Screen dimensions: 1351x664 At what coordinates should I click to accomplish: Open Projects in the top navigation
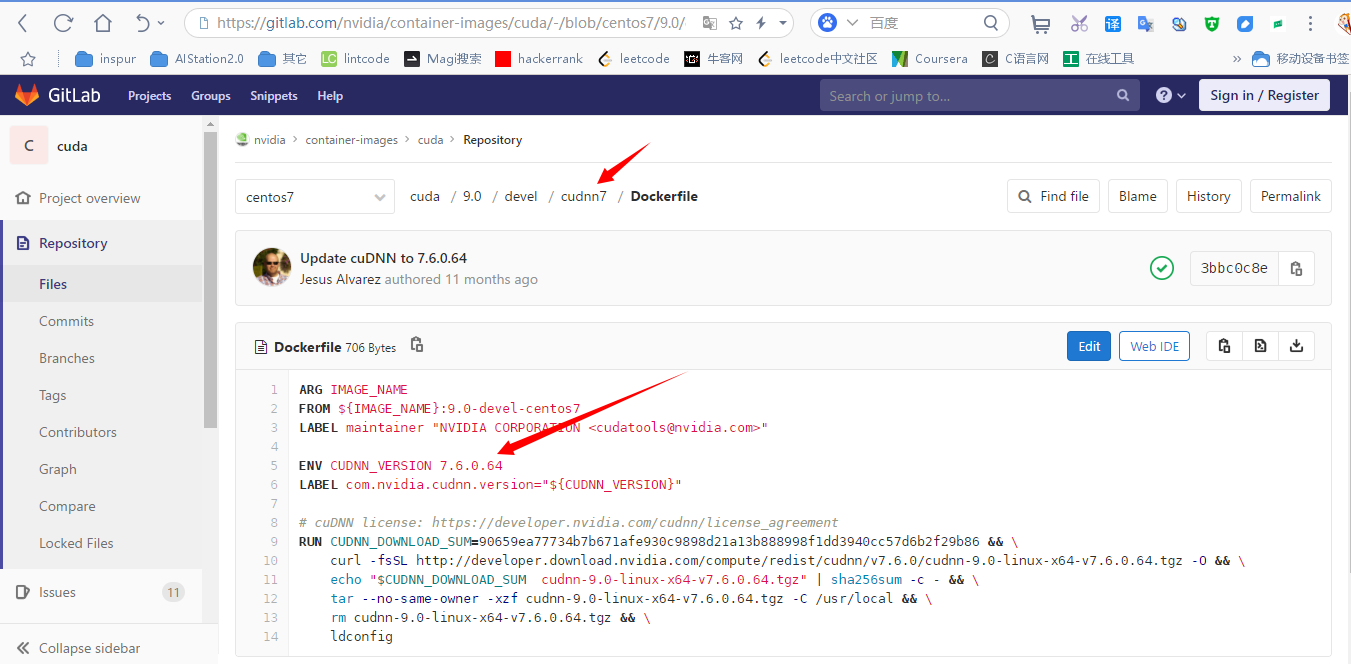149,96
